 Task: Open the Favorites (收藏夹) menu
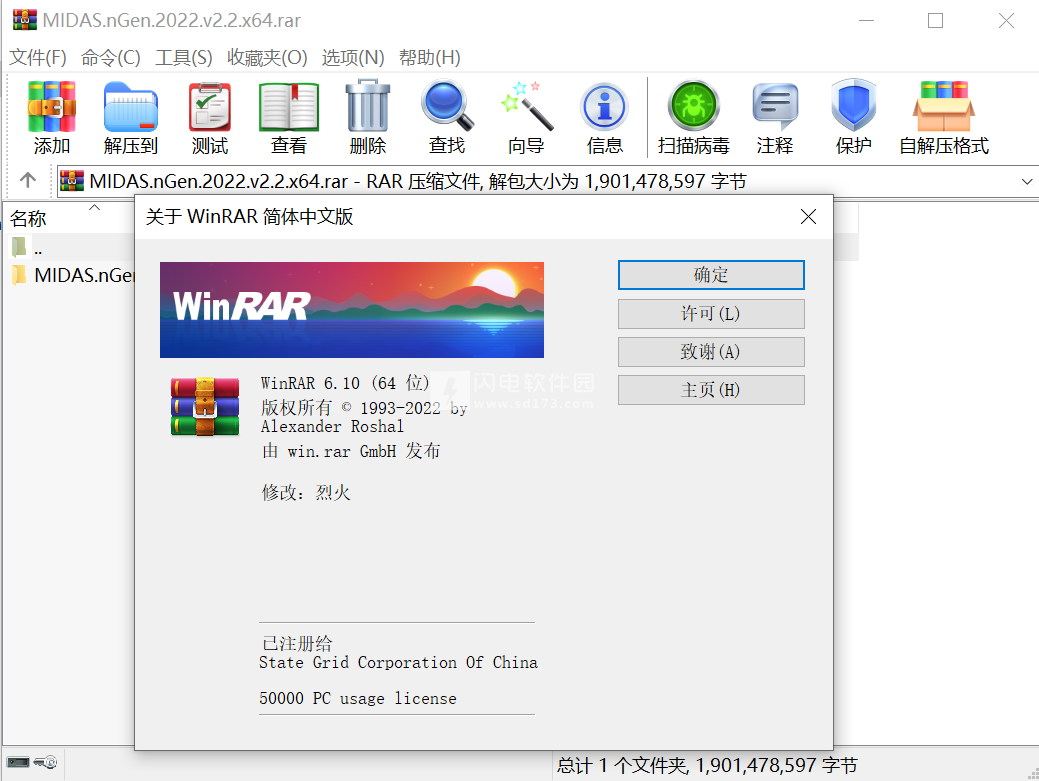point(267,58)
